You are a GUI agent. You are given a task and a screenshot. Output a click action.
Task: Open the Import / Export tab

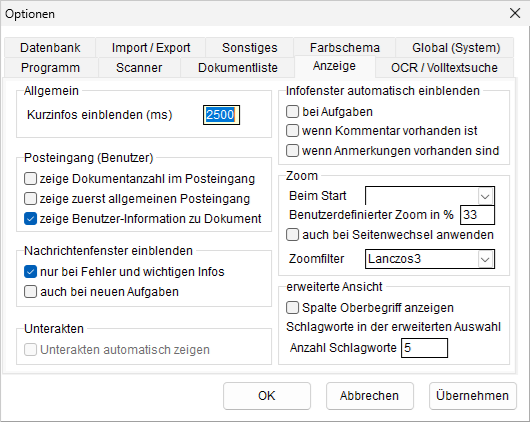(151, 48)
